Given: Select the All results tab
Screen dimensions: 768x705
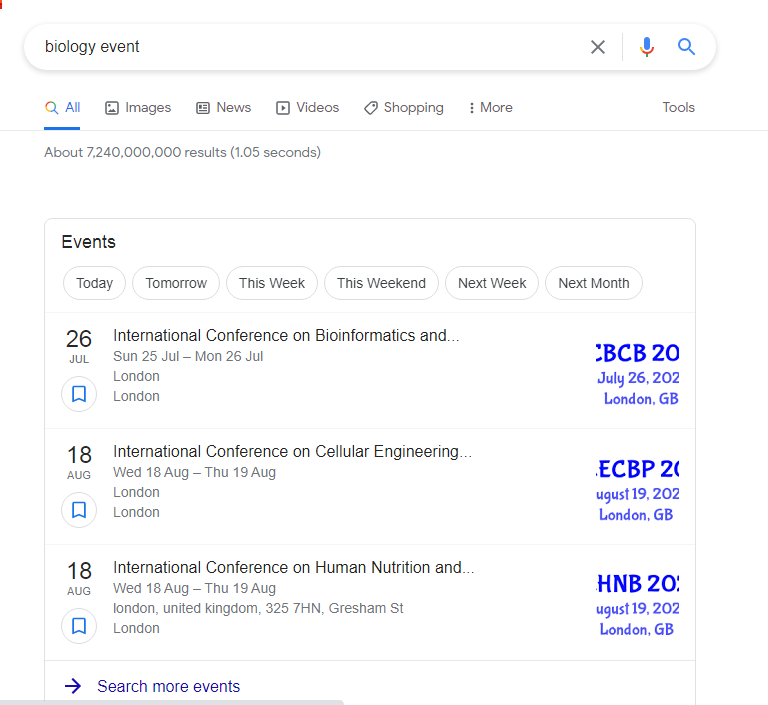Looking at the screenshot, I should point(62,107).
